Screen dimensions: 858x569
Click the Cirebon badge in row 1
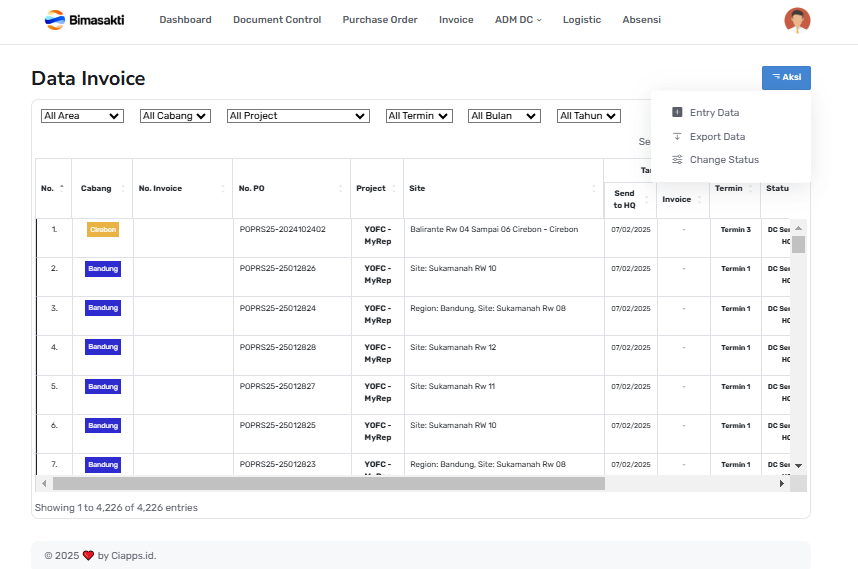pyautogui.click(x=103, y=229)
